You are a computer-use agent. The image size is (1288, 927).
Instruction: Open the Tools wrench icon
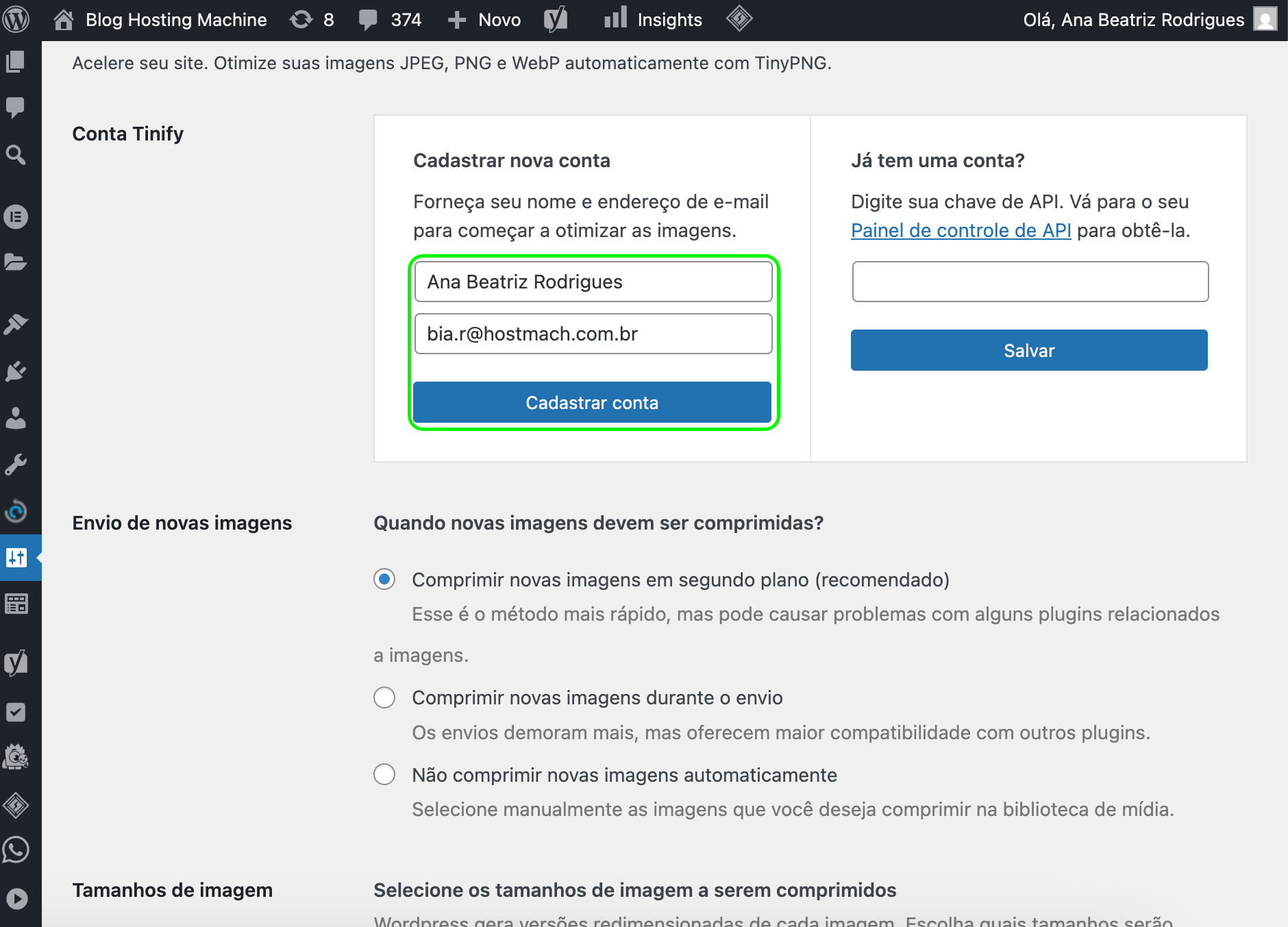pyautogui.click(x=15, y=465)
